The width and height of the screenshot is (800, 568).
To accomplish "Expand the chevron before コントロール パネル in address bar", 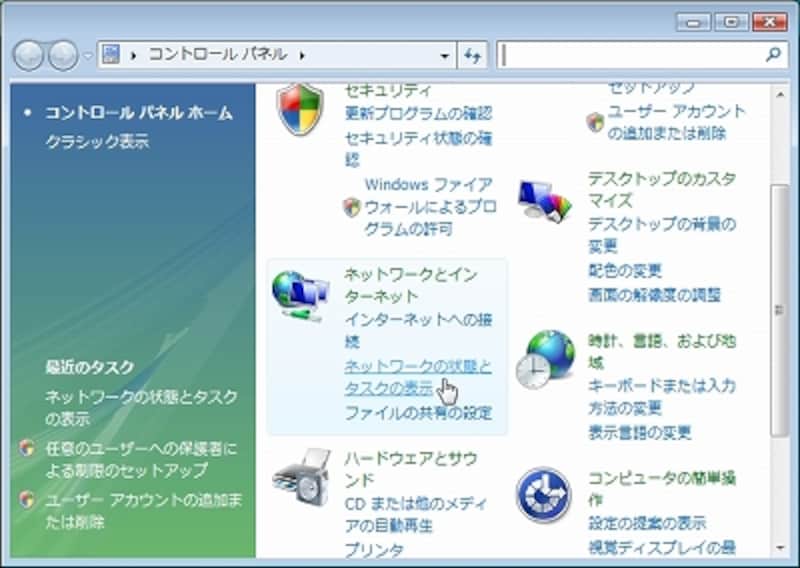I will tap(133, 55).
